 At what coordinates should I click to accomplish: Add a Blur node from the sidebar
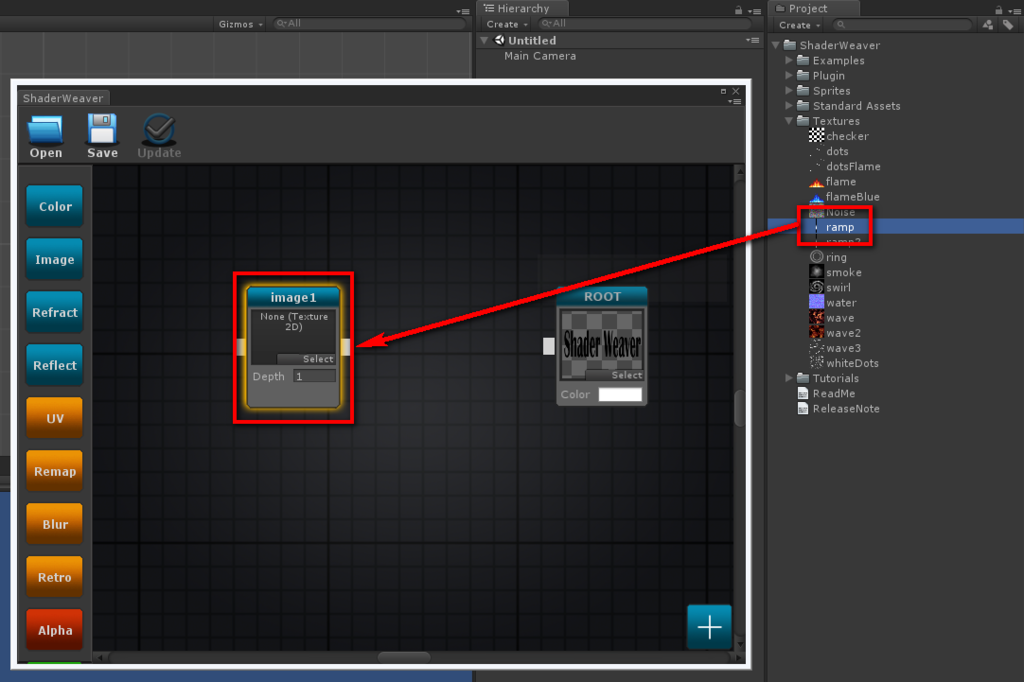(55, 524)
